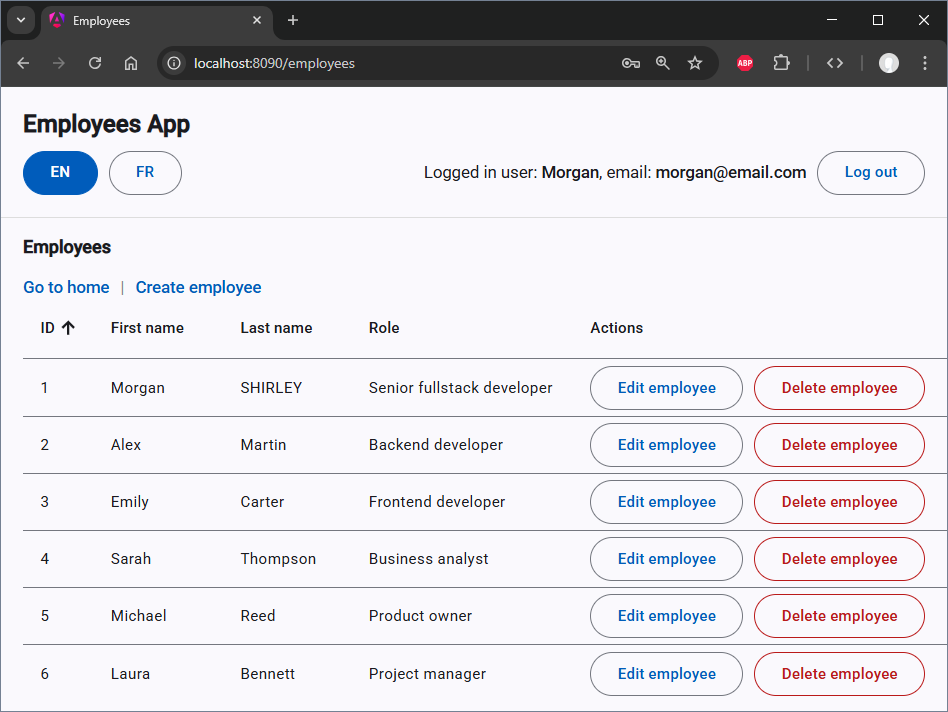Screen dimensions: 948x712
Task: Open the Create employee link
Action: (x=198, y=287)
